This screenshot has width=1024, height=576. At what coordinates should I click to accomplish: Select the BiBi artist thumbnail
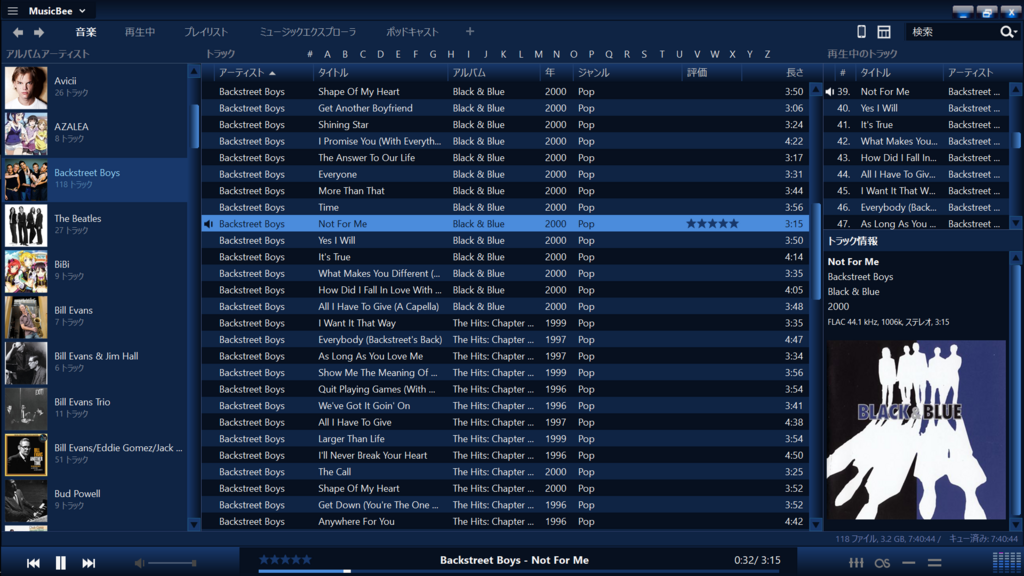click(x=26, y=271)
